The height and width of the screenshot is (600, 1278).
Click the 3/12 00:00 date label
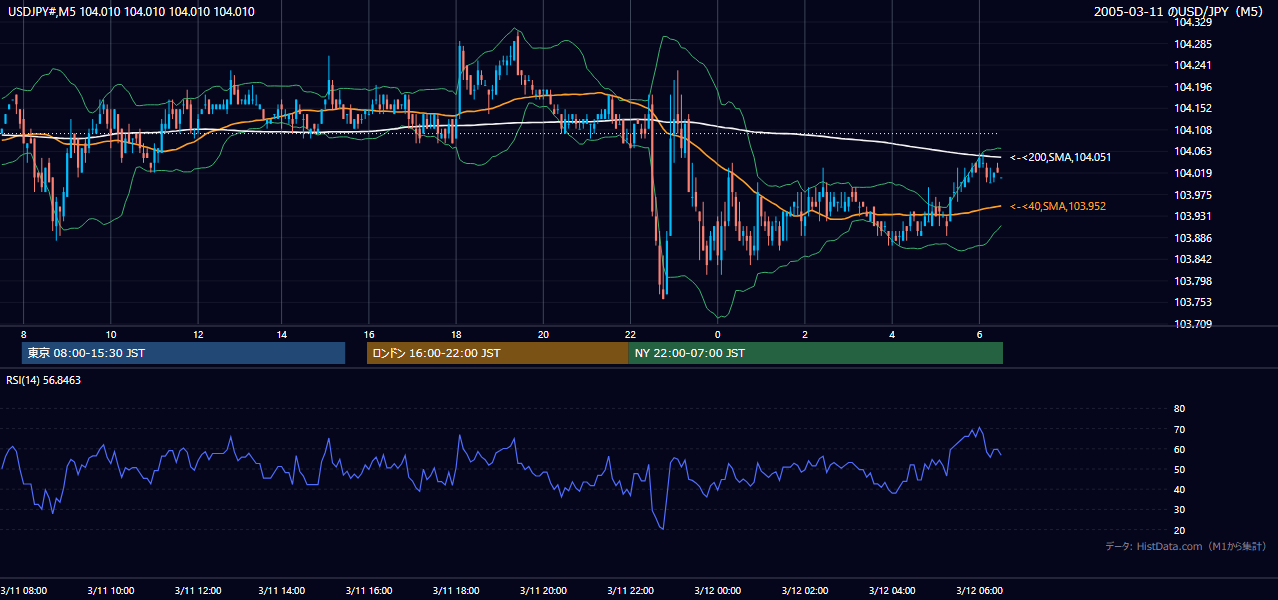coord(717,590)
